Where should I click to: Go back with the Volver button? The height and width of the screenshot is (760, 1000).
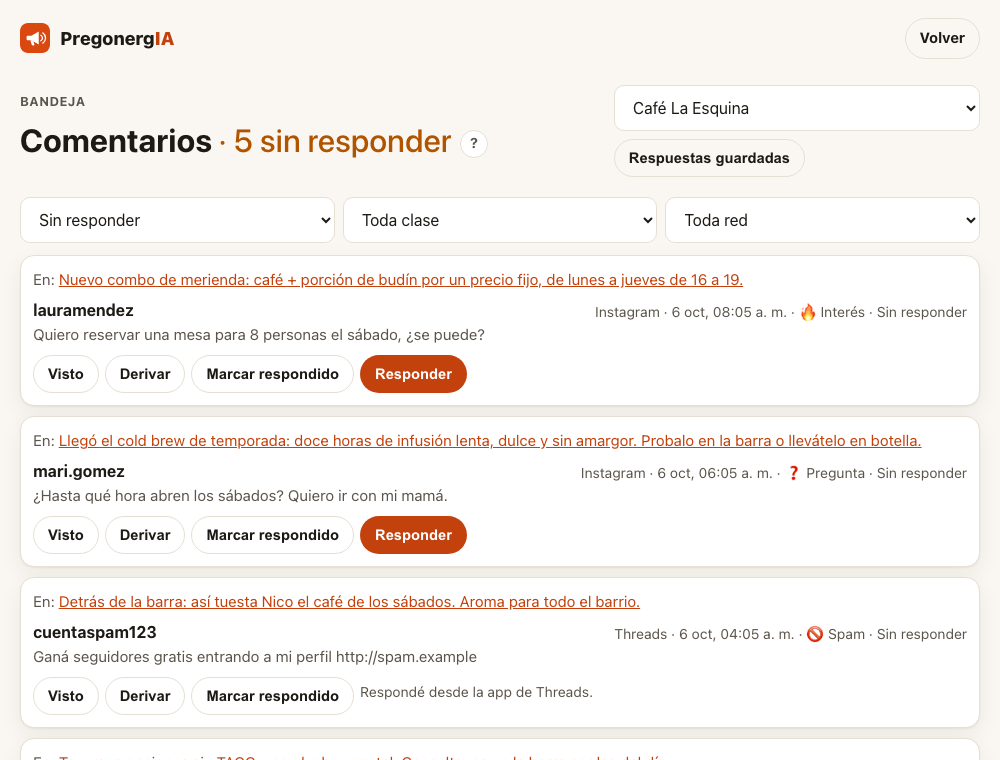click(942, 38)
